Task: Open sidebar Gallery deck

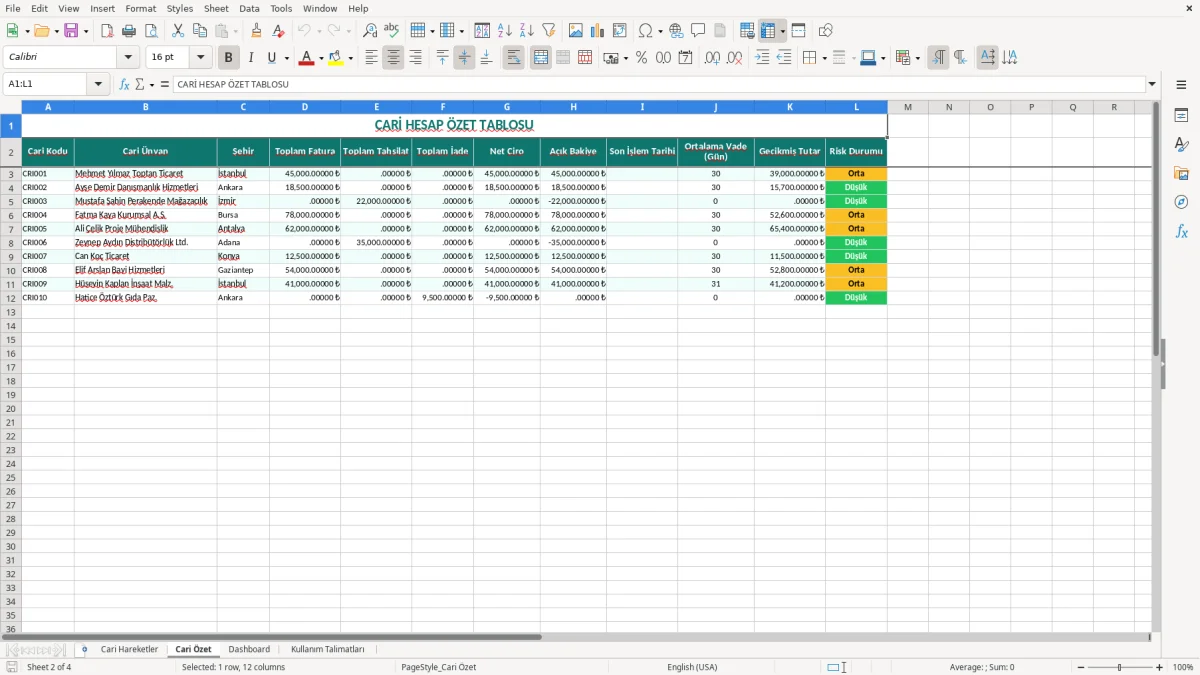Action: point(1181,173)
